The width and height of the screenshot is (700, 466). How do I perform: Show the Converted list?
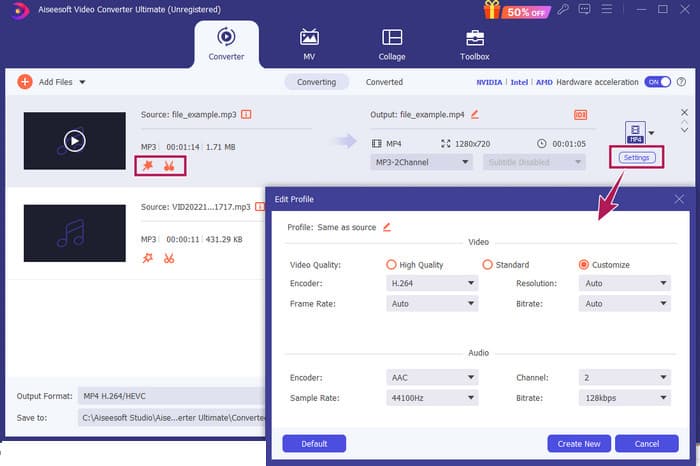tap(384, 82)
